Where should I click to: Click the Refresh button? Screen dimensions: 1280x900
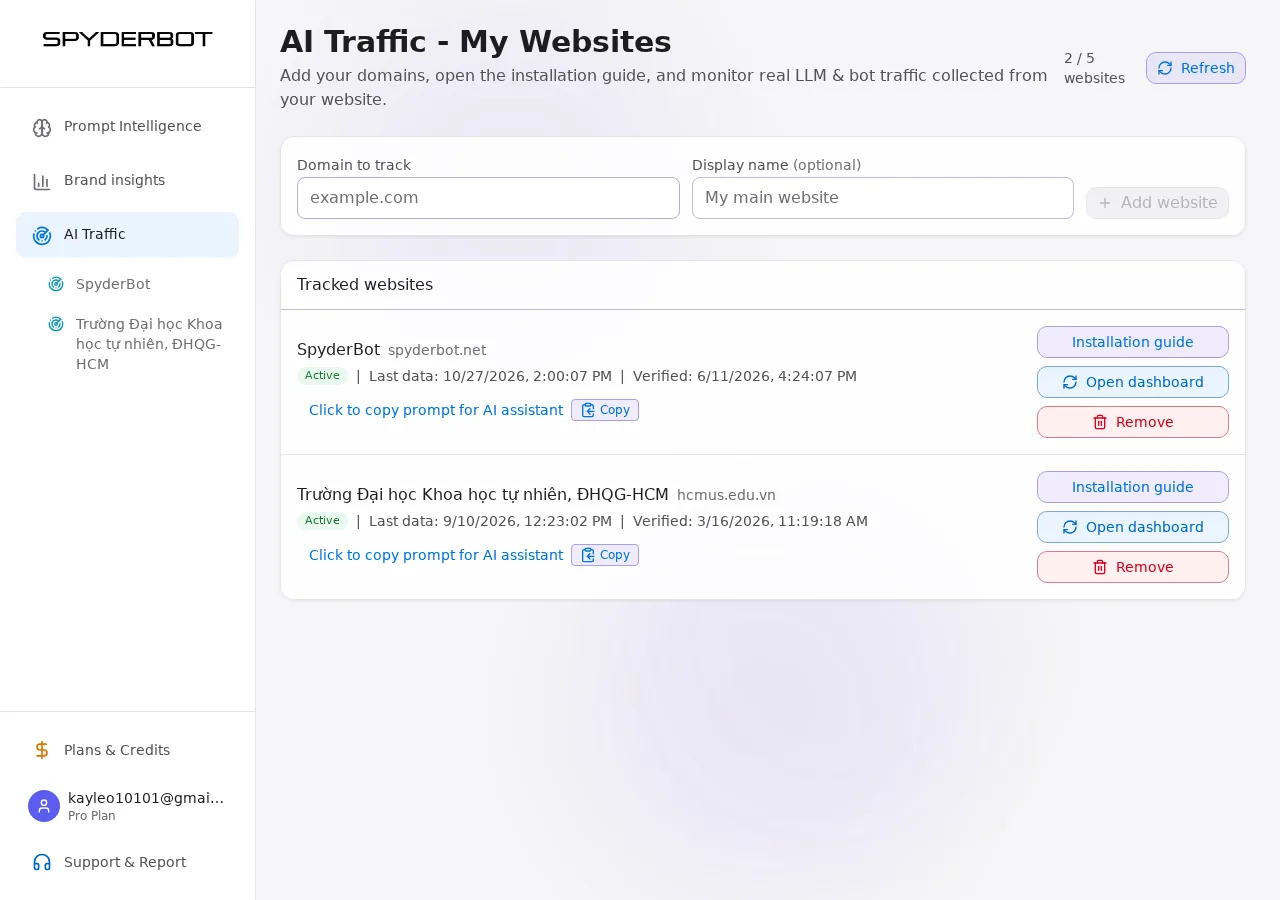point(1196,68)
